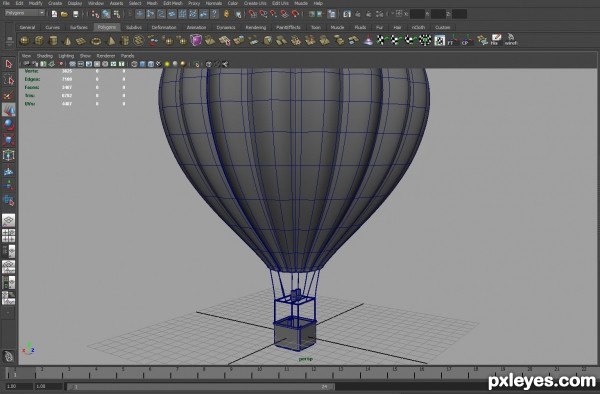The width and height of the screenshot is (600, 394).
Task: Switch to the nCloth shelf tab
Action: tap(418, 28)
